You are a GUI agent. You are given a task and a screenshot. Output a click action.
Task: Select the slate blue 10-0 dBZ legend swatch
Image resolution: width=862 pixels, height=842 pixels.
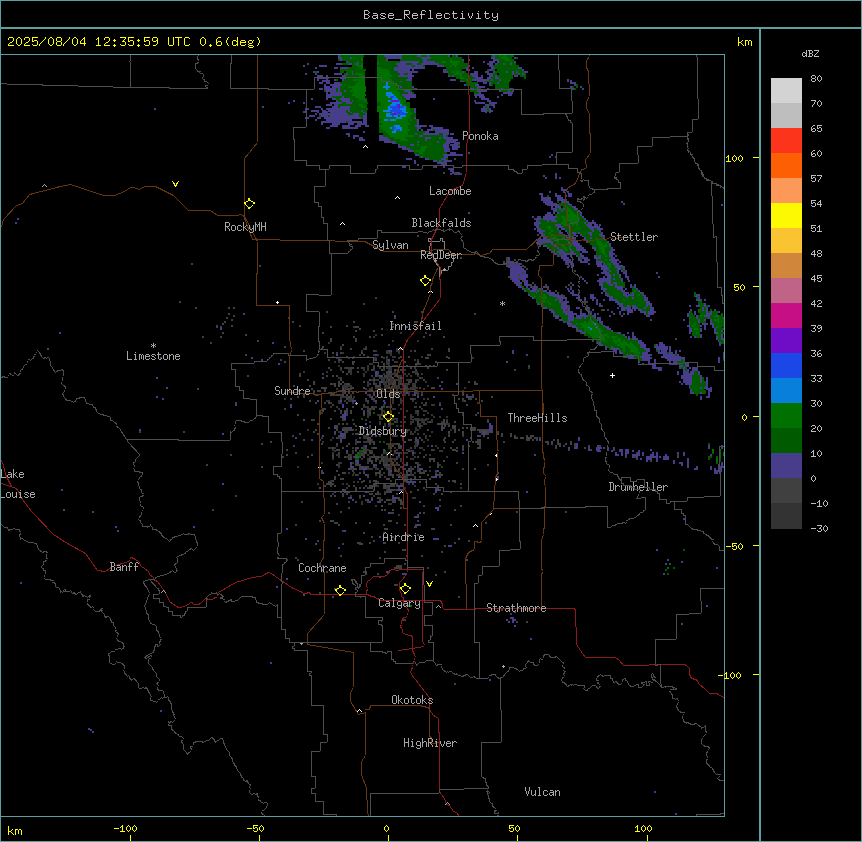[x=786, y=466]
